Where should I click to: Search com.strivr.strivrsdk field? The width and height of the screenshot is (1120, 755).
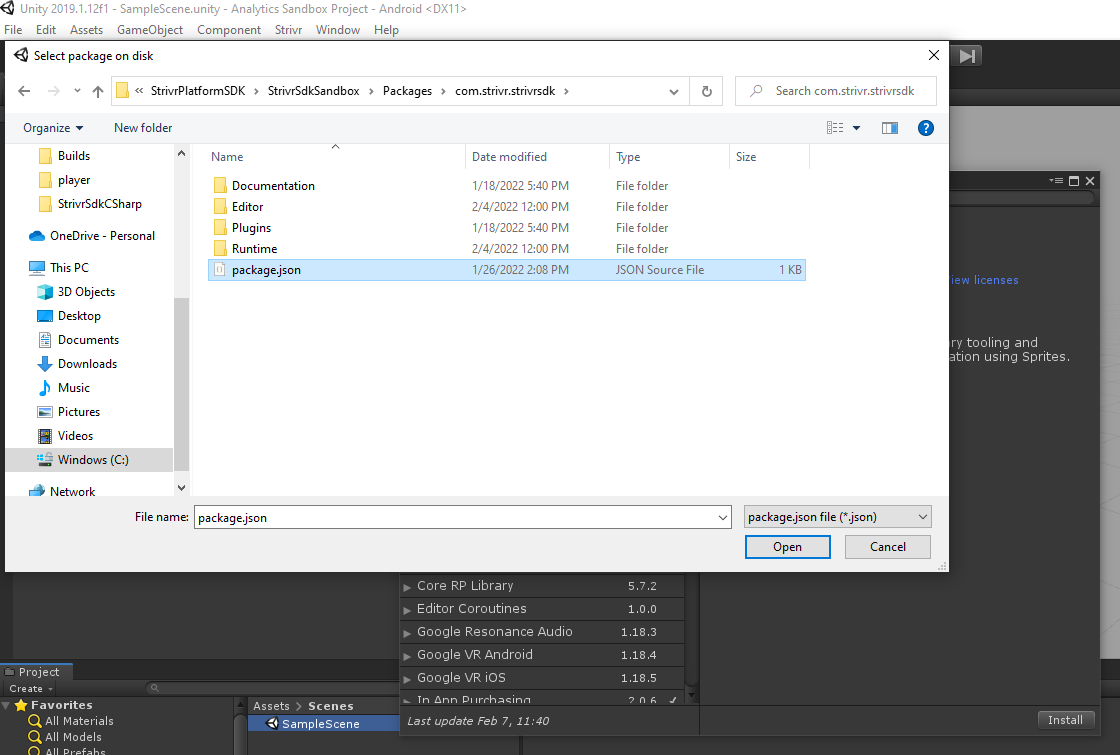click(x=836, y=91)
